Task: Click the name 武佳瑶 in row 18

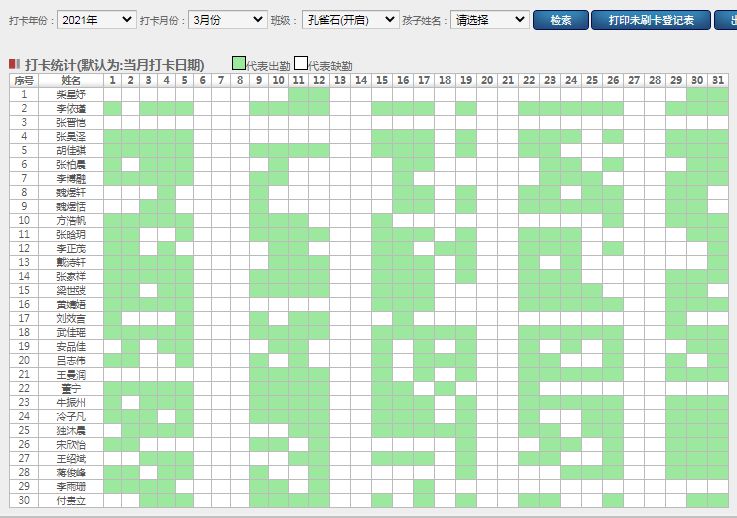Action: [x=71, y=332]
